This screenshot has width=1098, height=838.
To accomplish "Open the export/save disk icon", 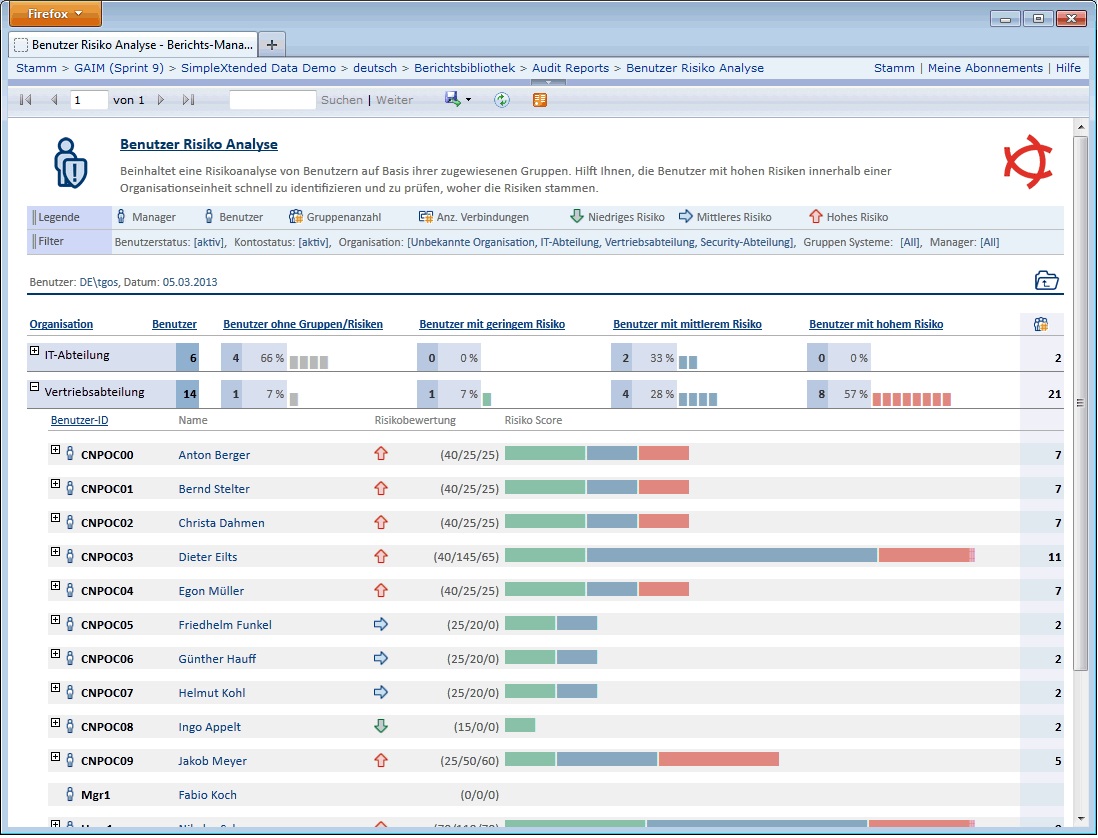I will 452,99.
